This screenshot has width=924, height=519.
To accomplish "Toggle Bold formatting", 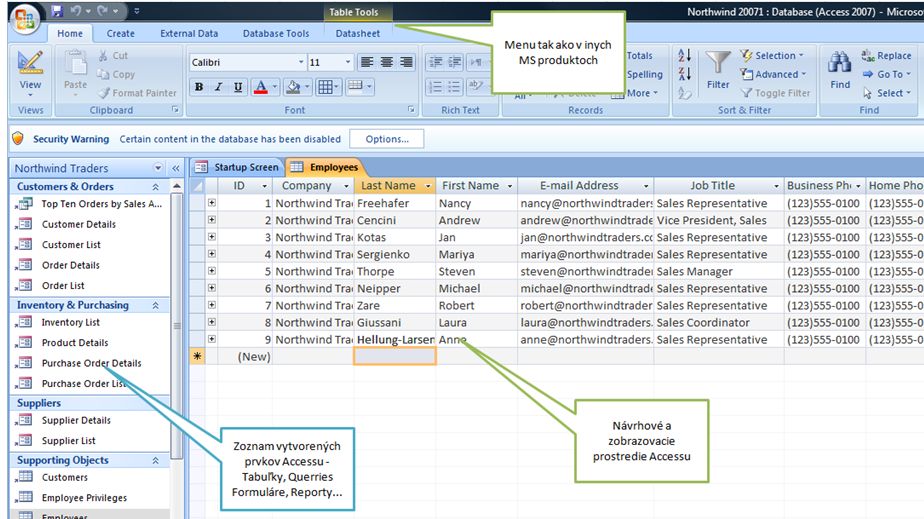I will tap(199, 87).
